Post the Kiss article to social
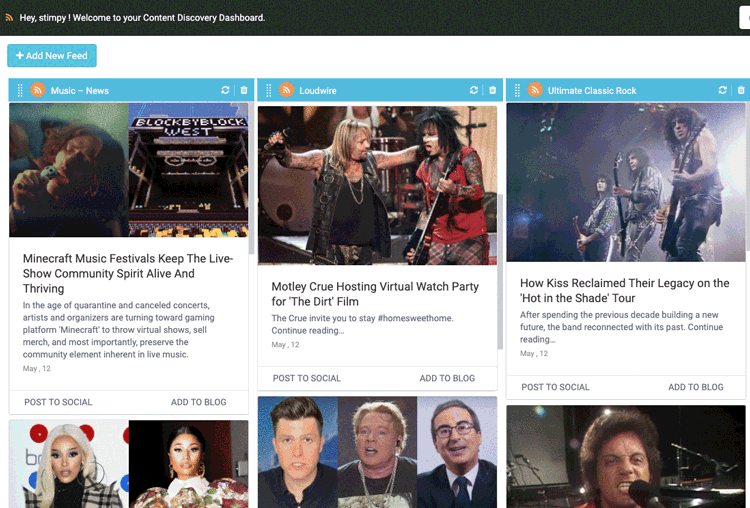This screenshot has height=508, width=750. click(555, 387)
